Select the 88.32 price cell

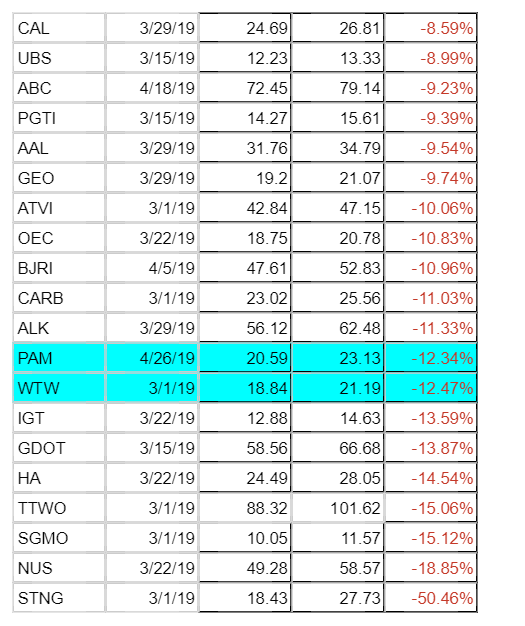coord(245,508)
